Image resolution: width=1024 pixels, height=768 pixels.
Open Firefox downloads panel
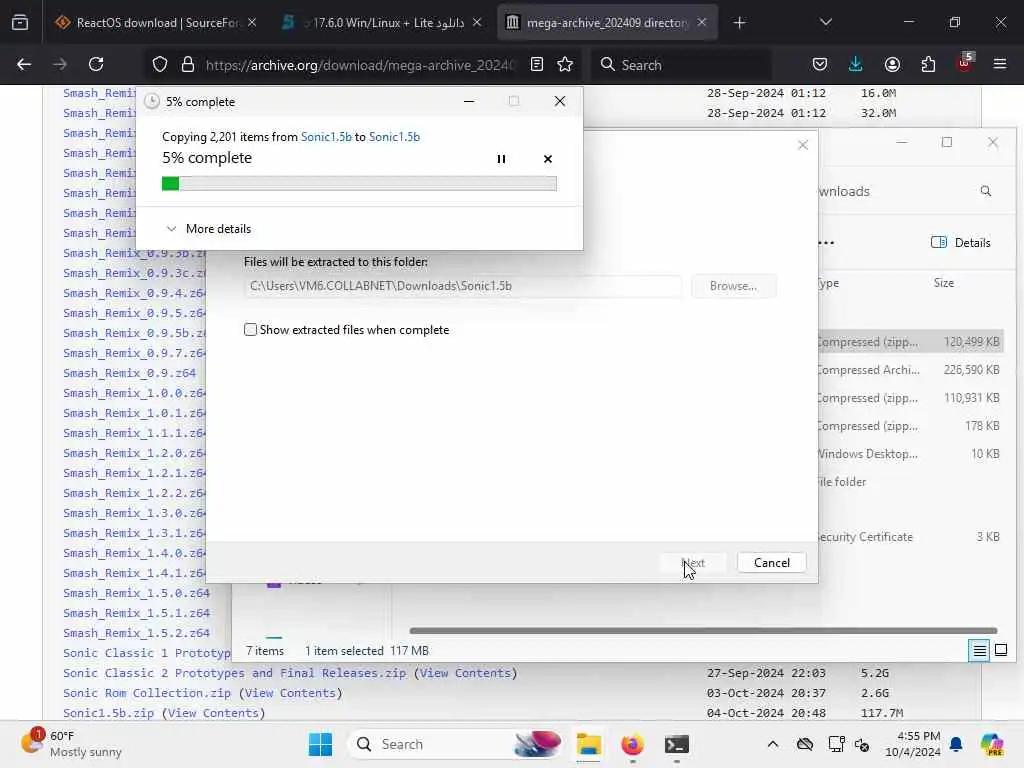click(856, 64)
